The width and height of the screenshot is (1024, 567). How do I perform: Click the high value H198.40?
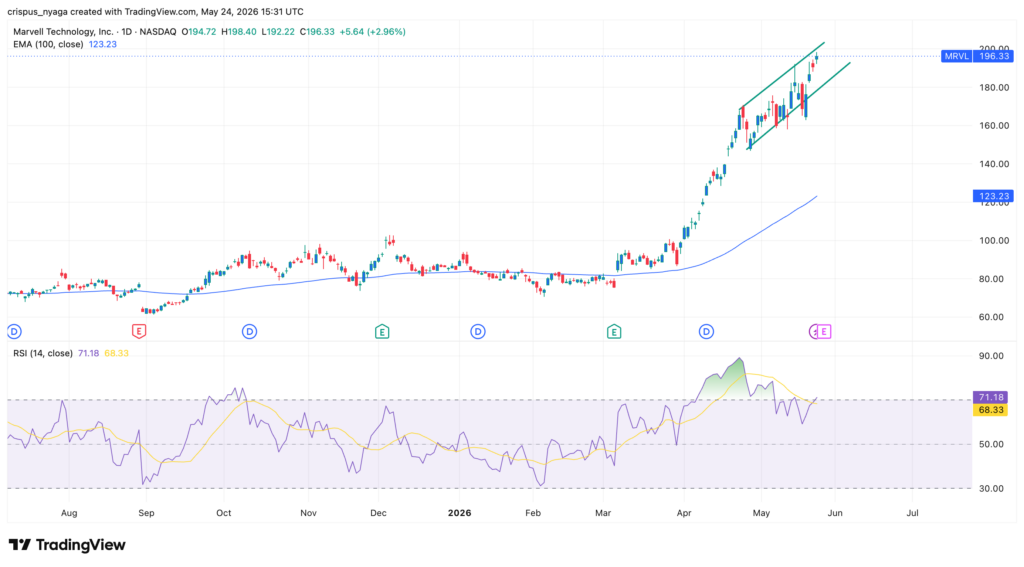[x=239, y=31]
